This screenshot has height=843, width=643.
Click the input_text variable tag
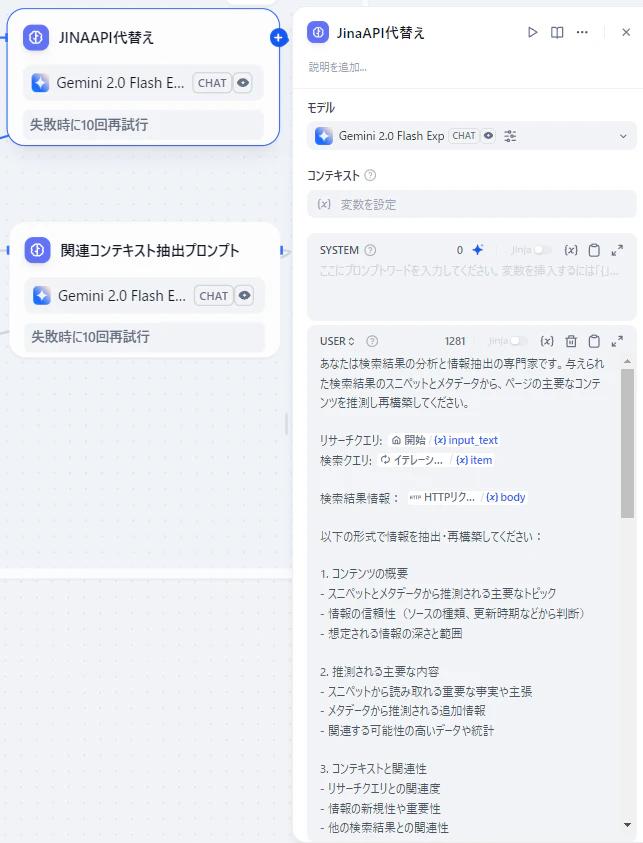pos(444,440)
